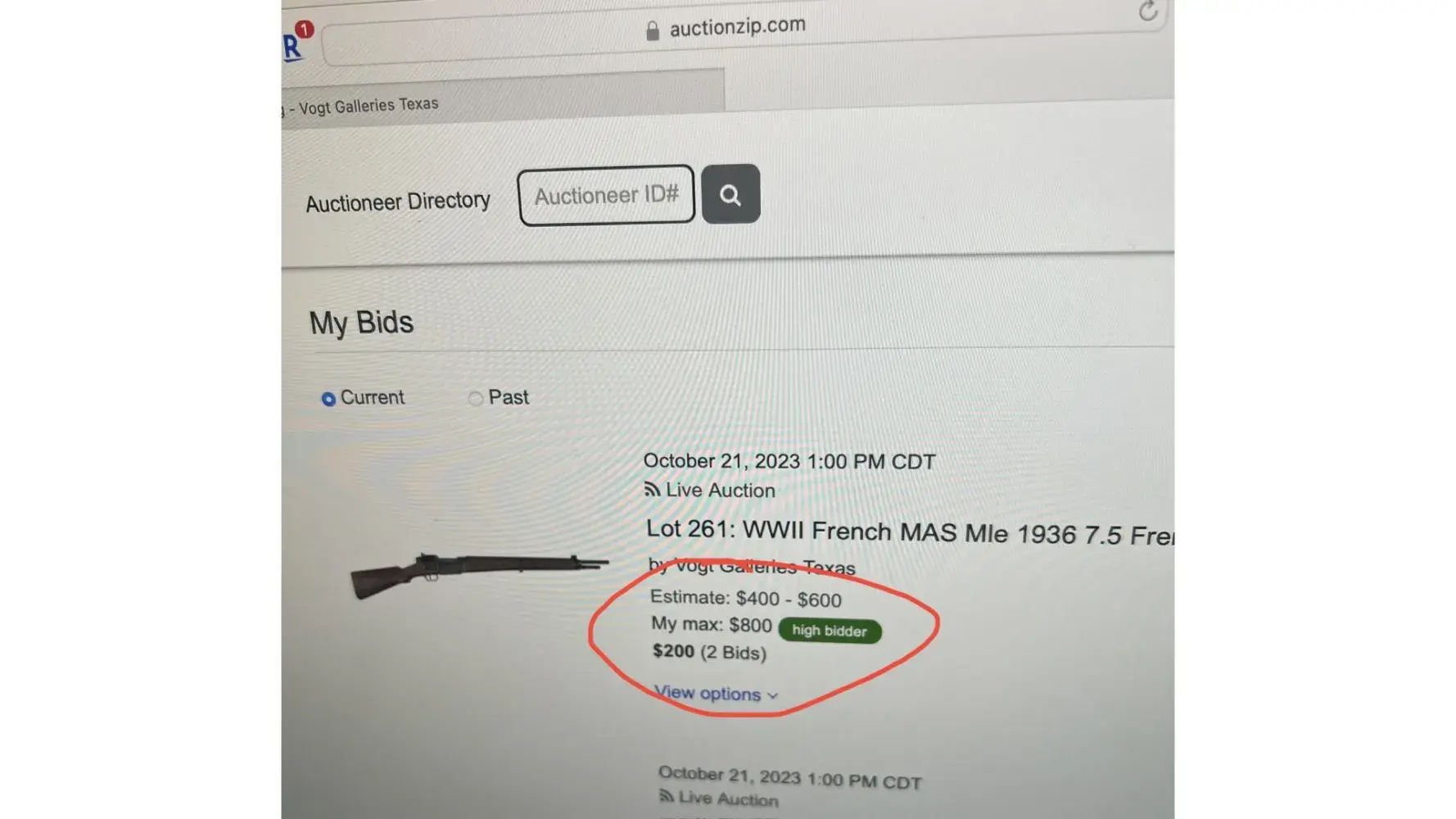Click the $200 (2 Bids) current price
Image resolution: width=1456 pixels, height=819 pixels.
[709, 652]
